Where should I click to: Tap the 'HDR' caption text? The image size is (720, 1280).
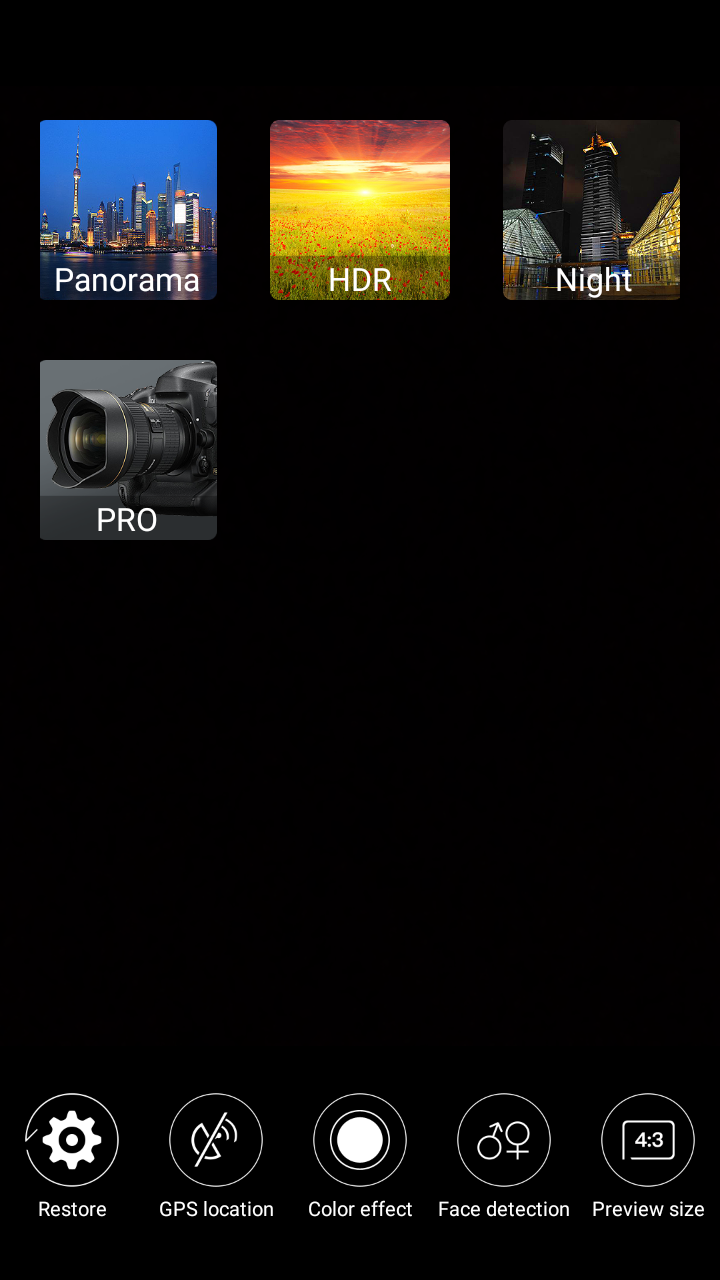click(x=360, y=280)
